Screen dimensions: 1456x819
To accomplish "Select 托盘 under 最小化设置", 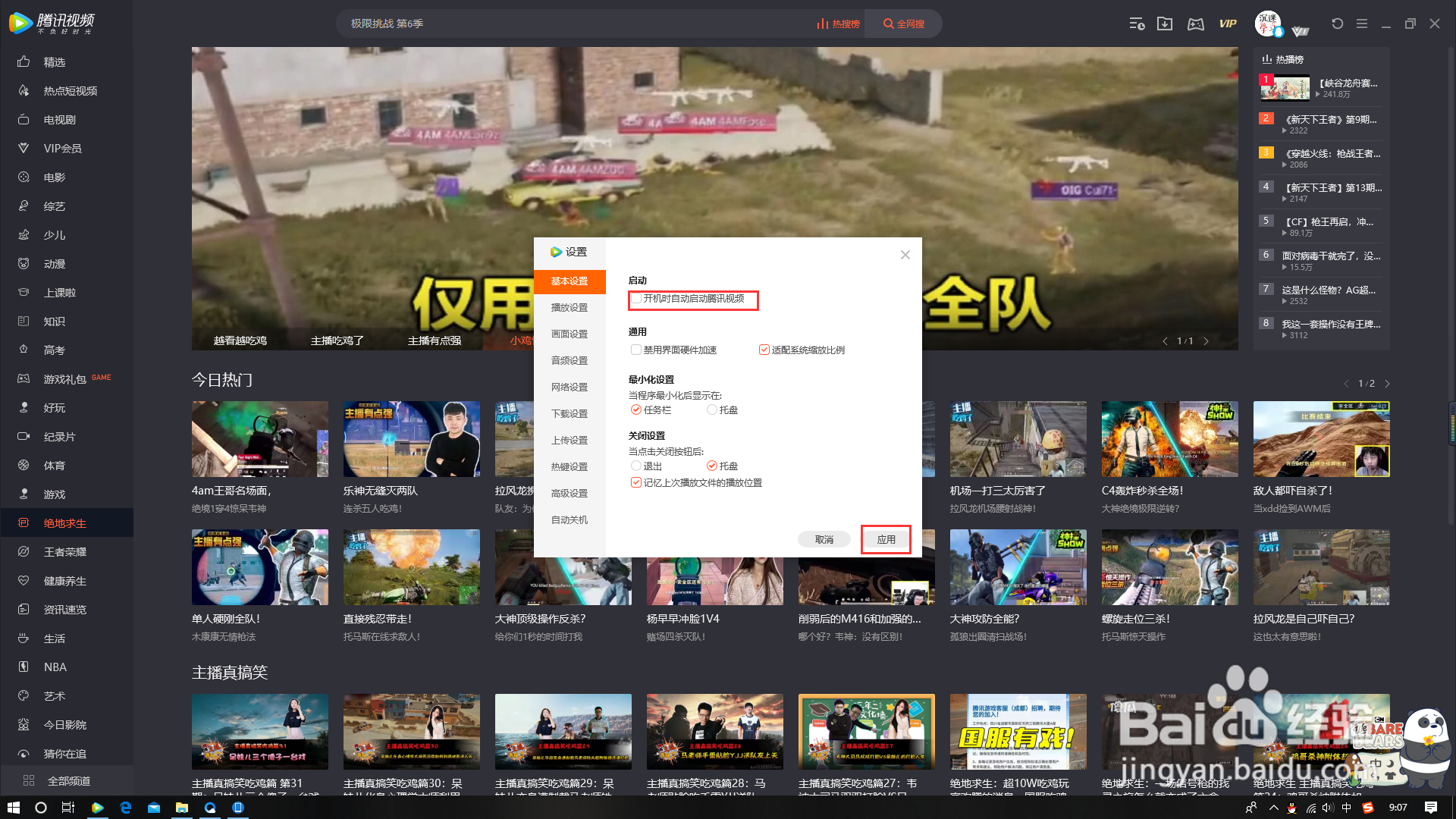I will (x=711, y=409).
